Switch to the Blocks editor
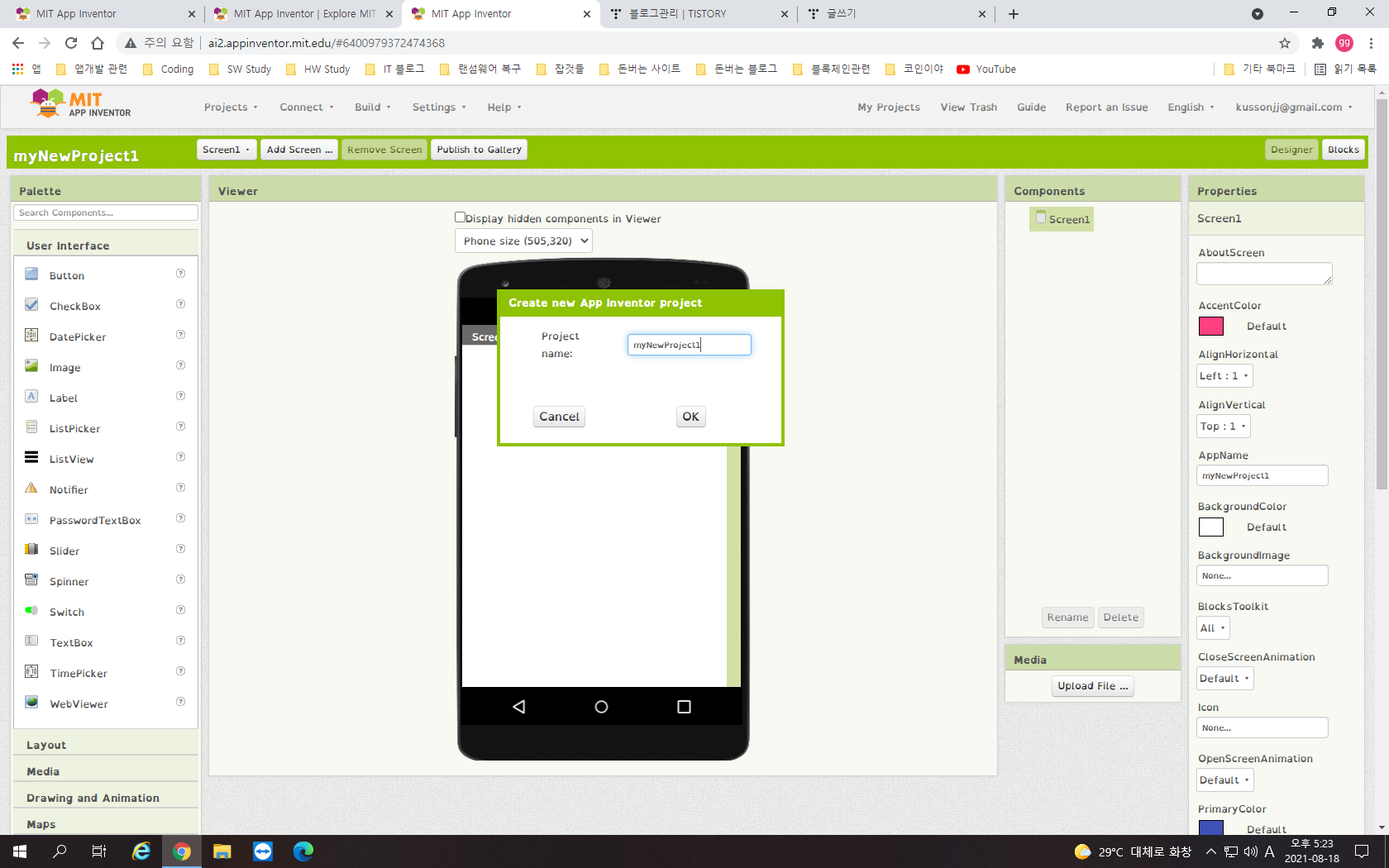Viewport: 1389px width, 868px height. [x=1344, y=150]
